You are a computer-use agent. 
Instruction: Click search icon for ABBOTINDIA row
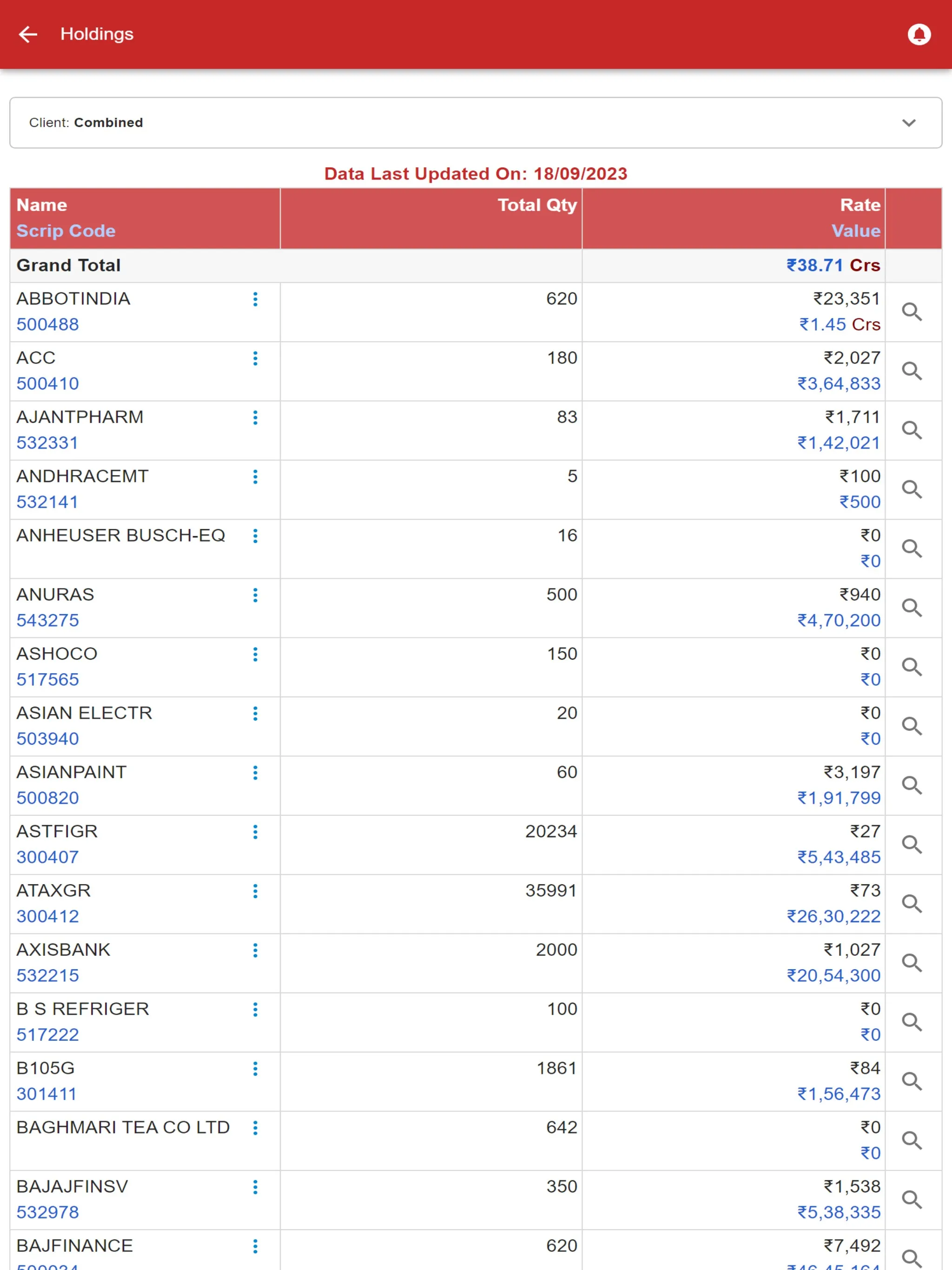(912, 312)
